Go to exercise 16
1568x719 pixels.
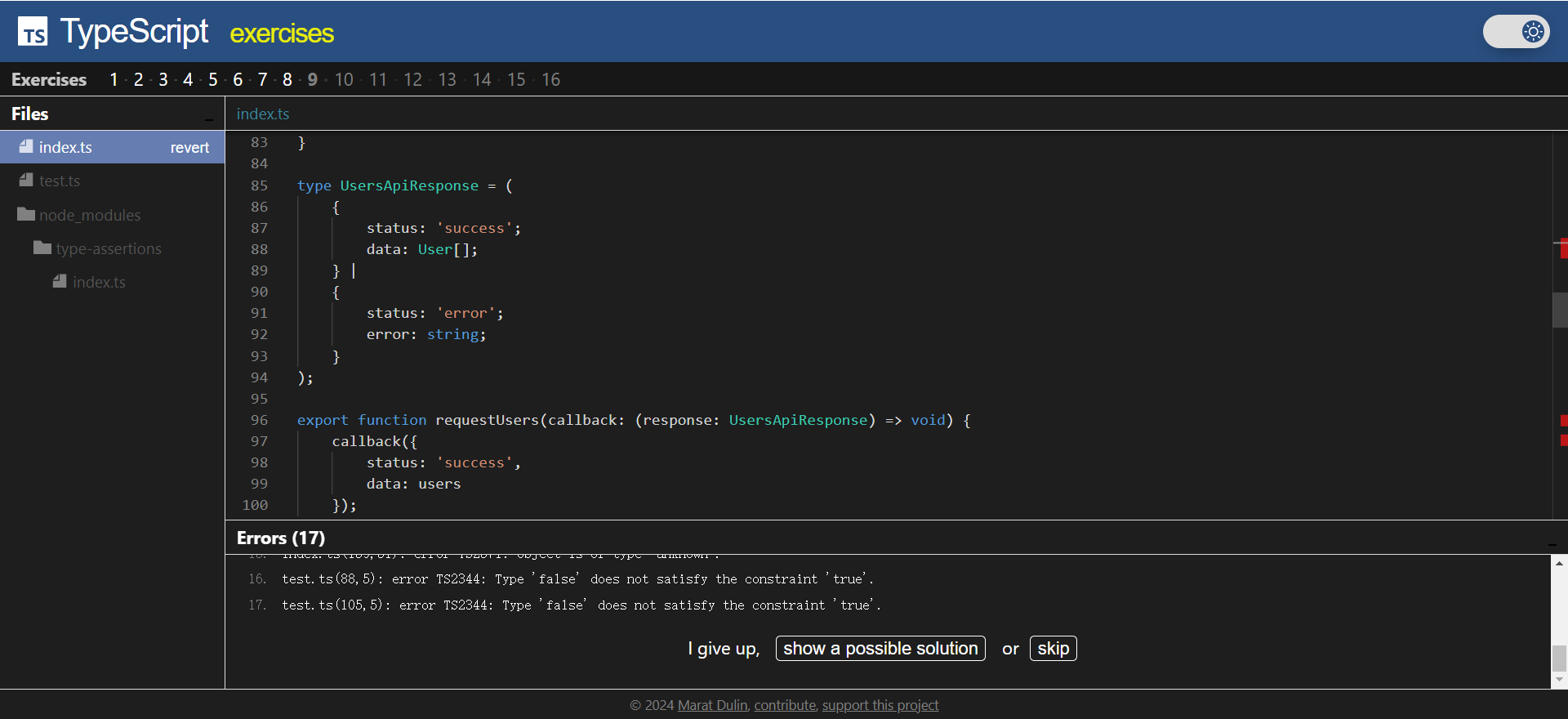(x=550, y=80)
